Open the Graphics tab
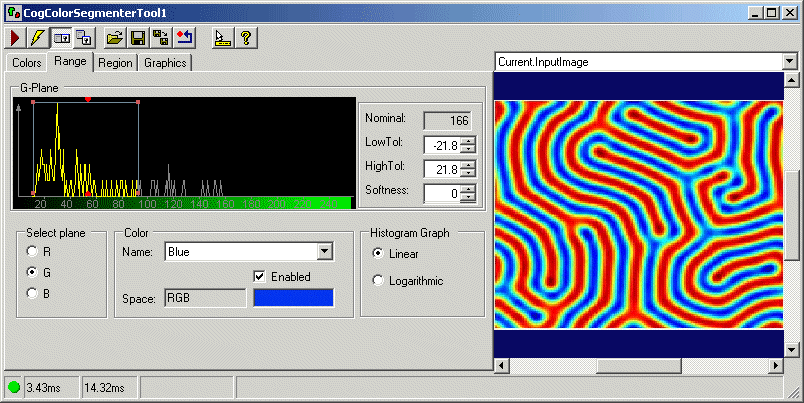The height and width of the screenshot is (403, 804). pos(165,63)
